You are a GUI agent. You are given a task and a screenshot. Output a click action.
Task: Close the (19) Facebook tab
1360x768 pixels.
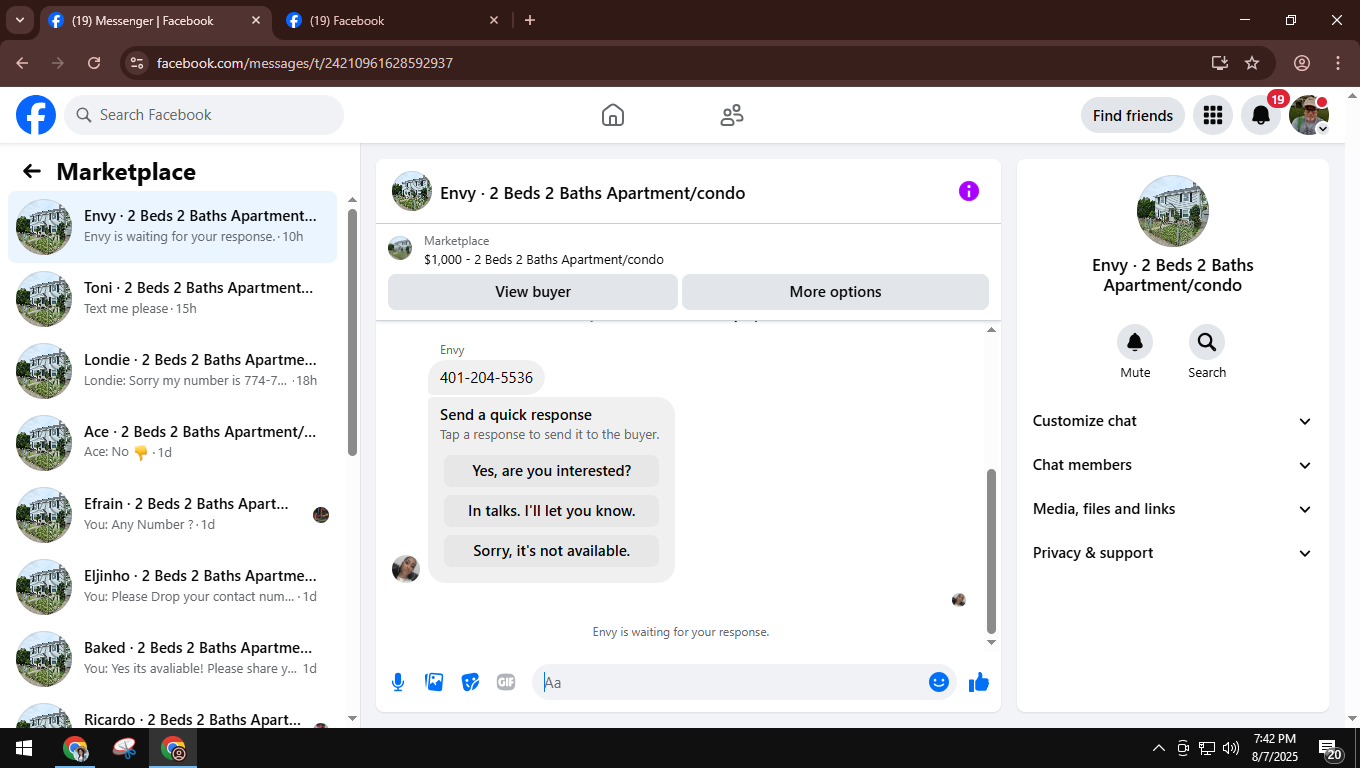[x=494, y=20]
